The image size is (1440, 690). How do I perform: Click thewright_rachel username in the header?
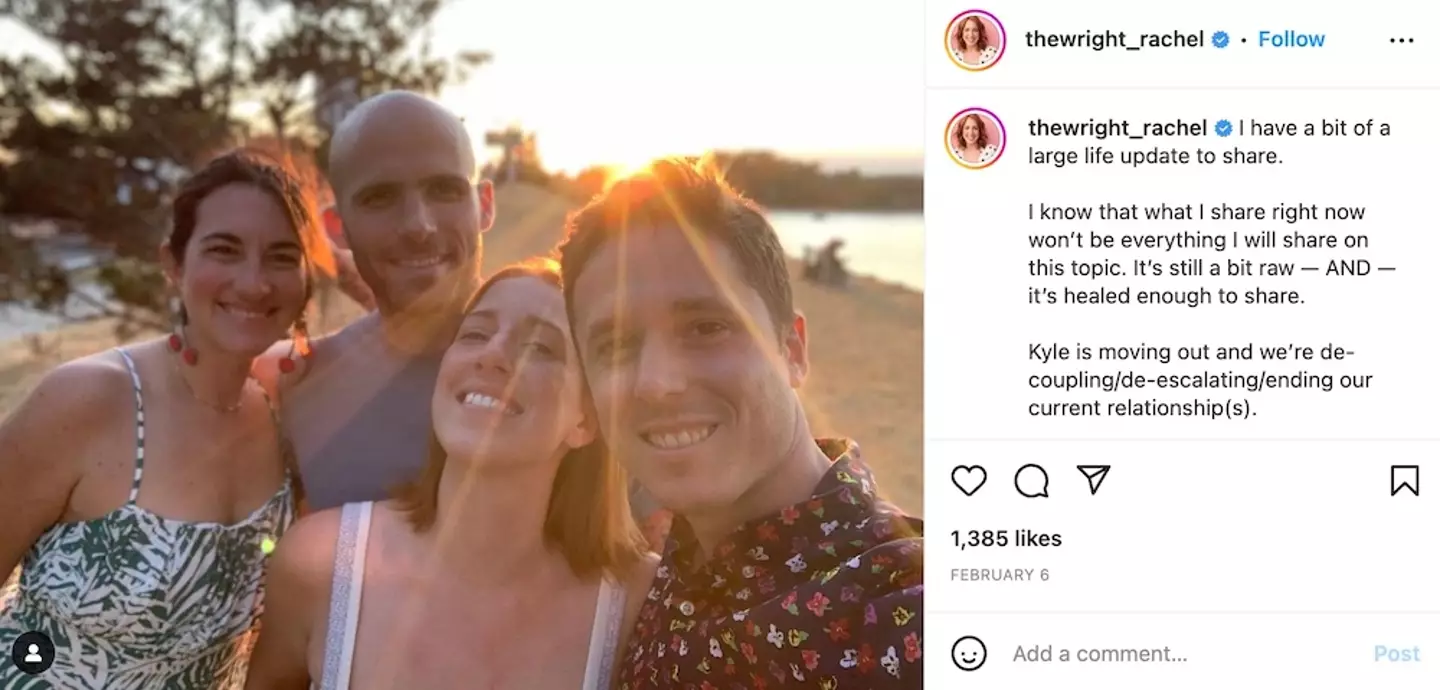pos(1114,39)
